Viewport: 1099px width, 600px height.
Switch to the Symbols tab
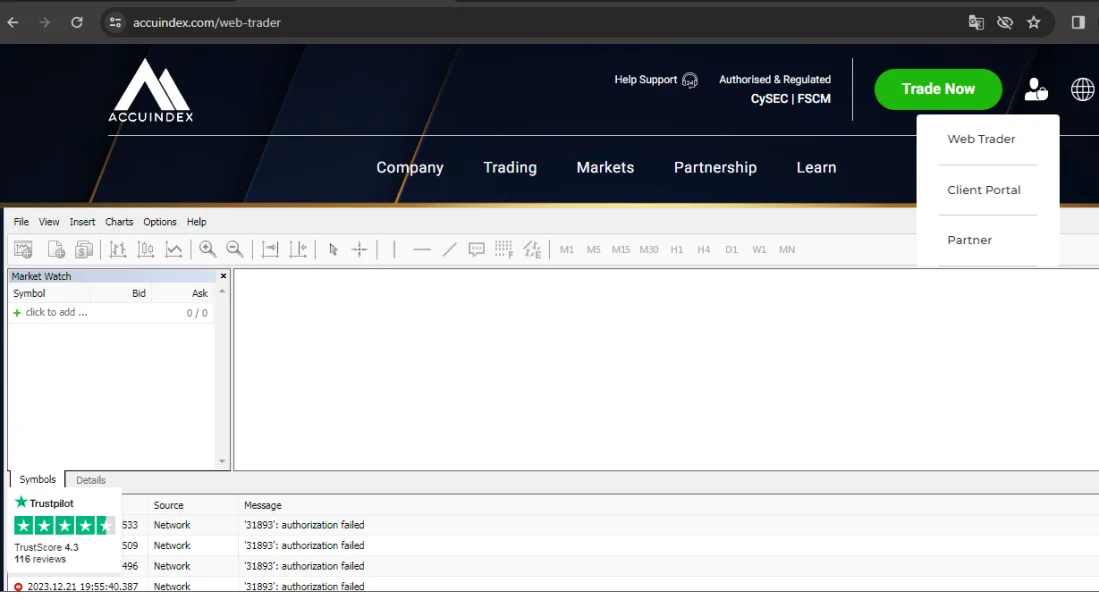37,479
